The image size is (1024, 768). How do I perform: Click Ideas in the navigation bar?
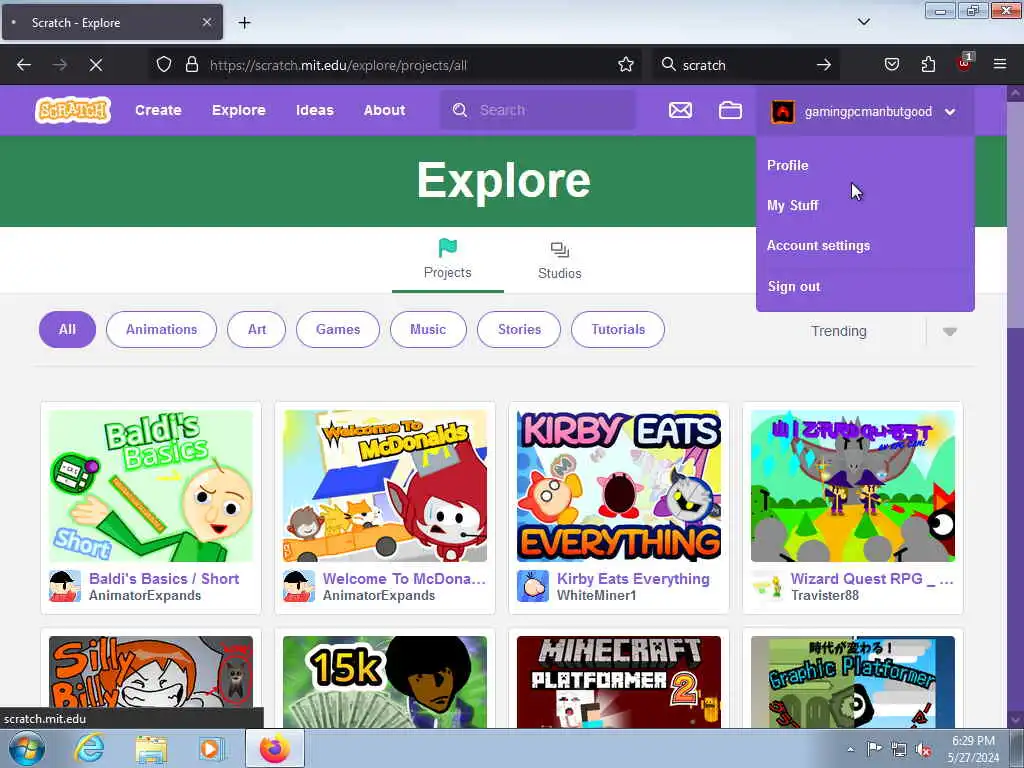pos(315,110)
